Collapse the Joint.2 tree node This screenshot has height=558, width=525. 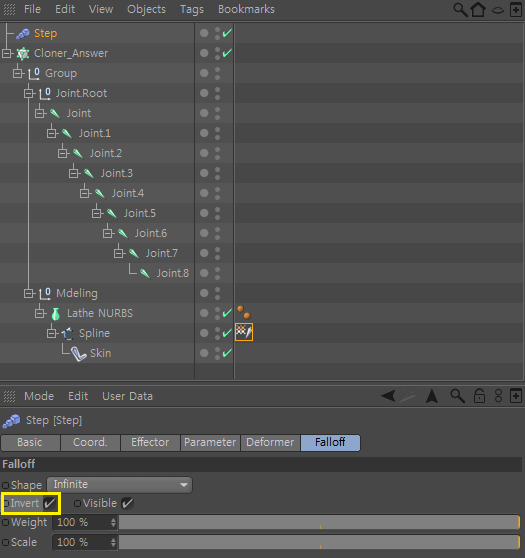coord(63,153)
